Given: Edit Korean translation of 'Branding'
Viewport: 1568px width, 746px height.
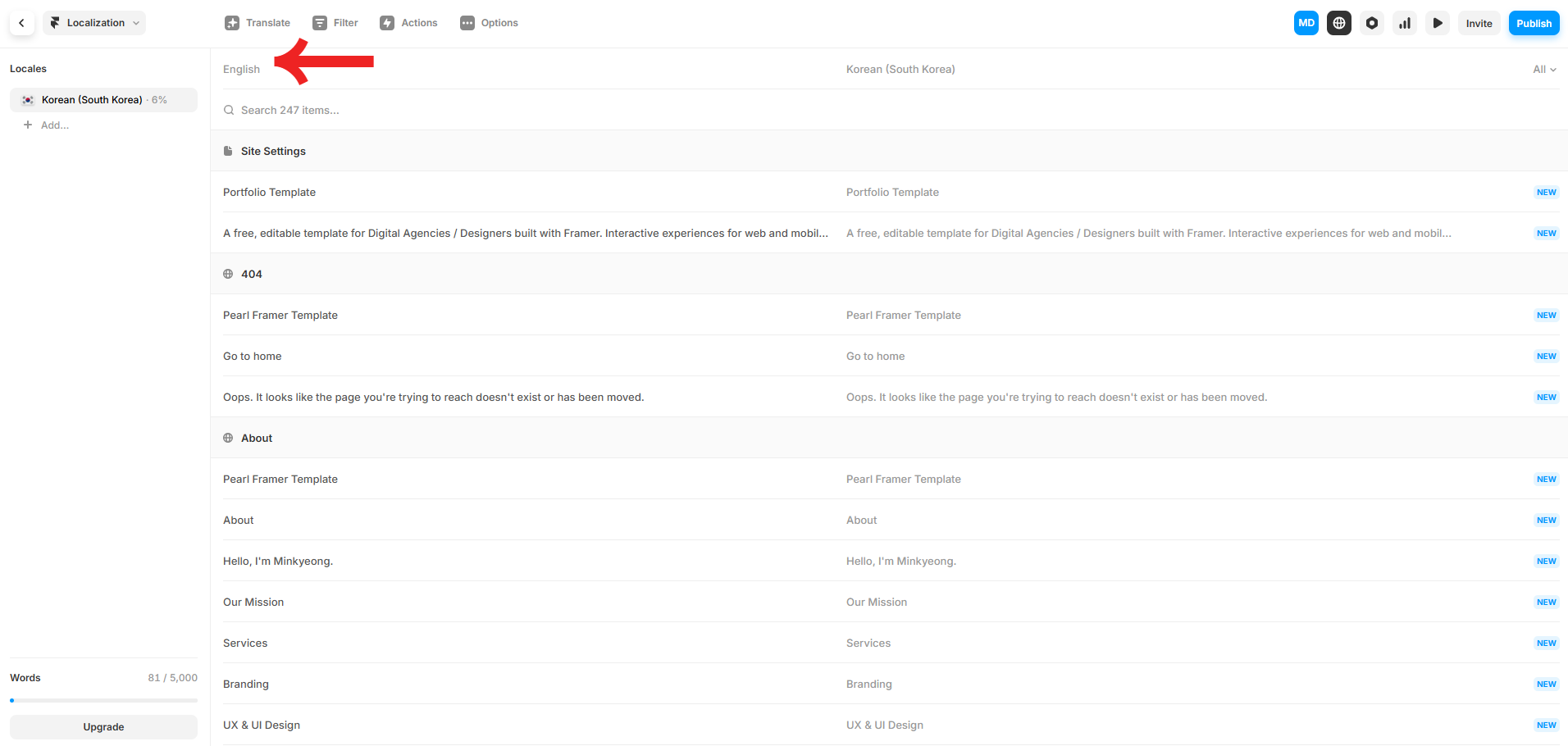Looking at the screenshot, I should 868,684.
